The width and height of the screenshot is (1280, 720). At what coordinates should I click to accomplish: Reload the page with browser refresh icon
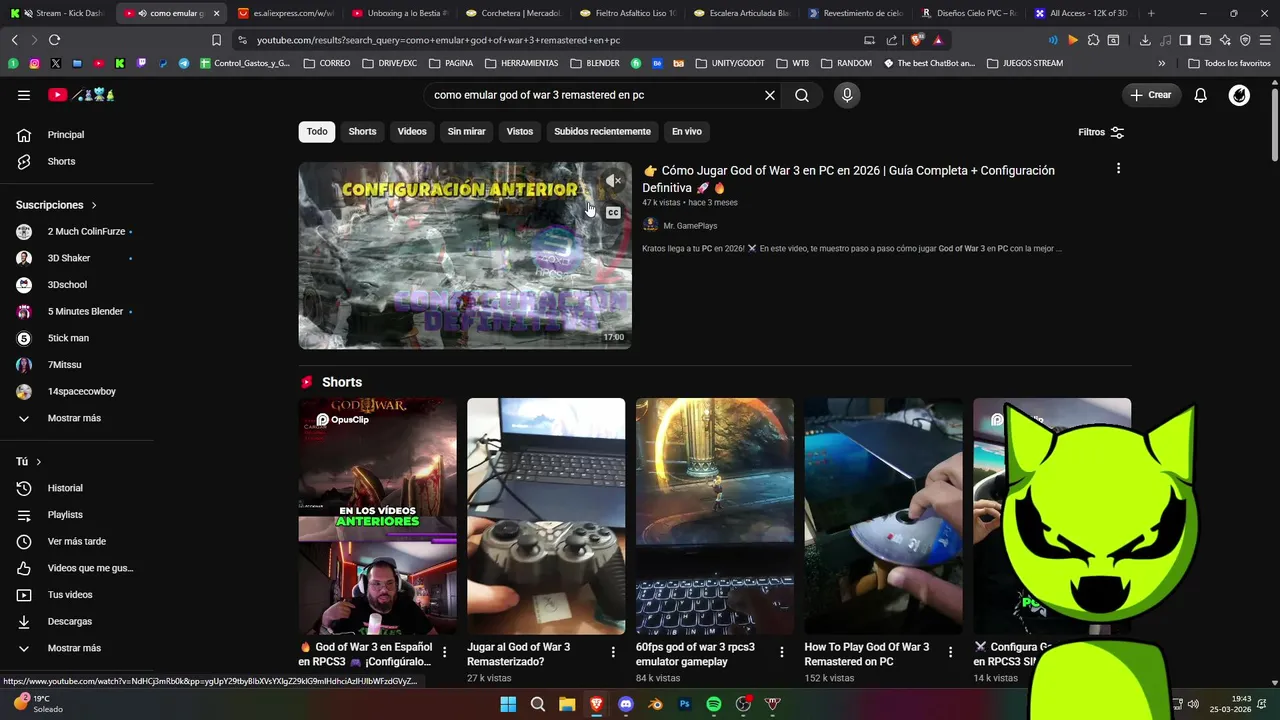coord(54,40)
